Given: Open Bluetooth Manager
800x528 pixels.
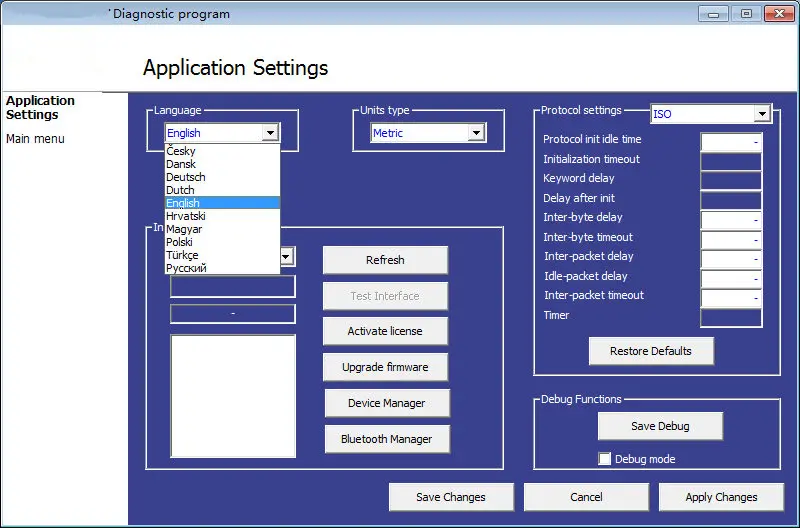Looking at the screenshot, I should [x=387, y=439].
